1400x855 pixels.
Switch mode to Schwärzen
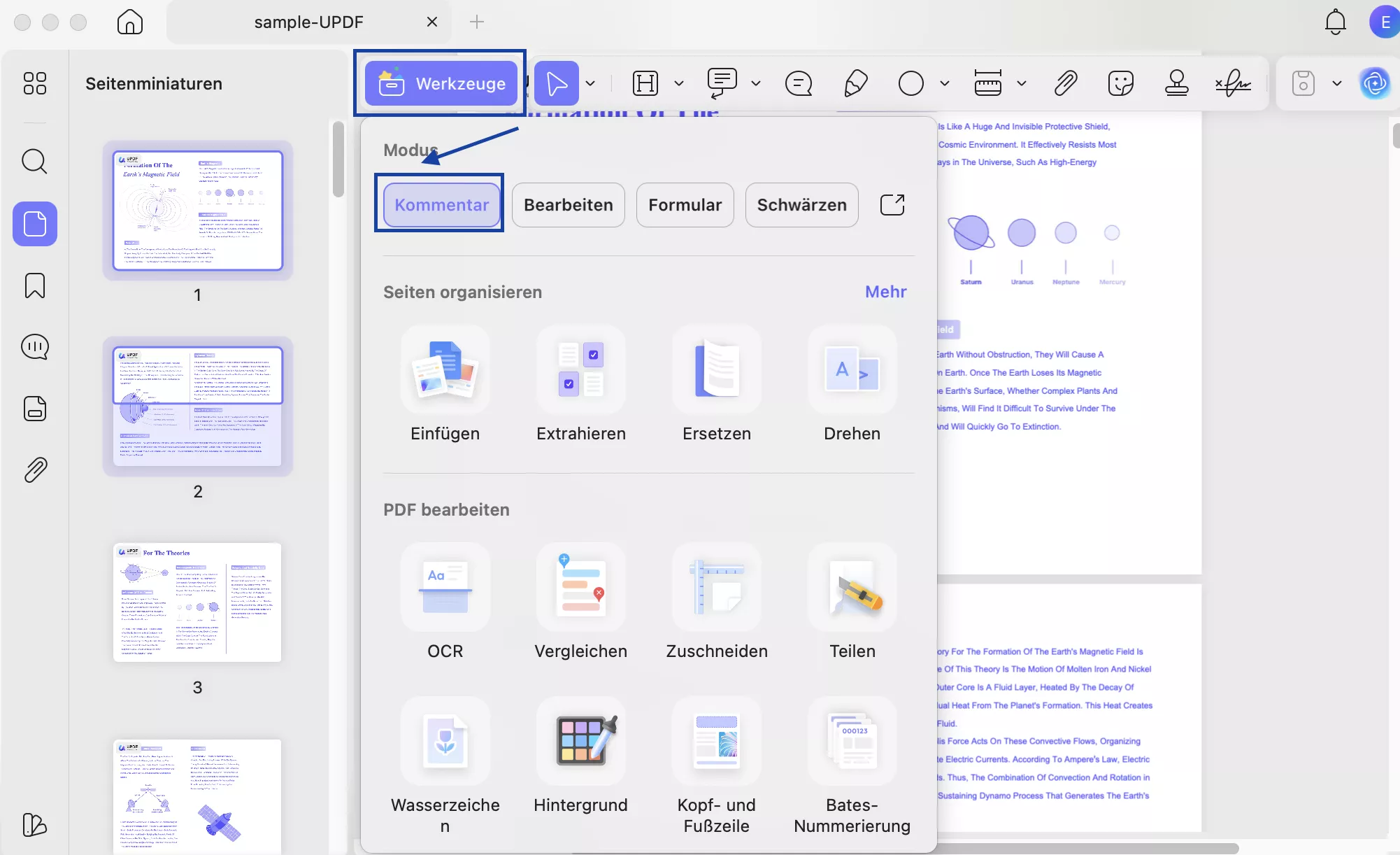[x=801, y=205]
